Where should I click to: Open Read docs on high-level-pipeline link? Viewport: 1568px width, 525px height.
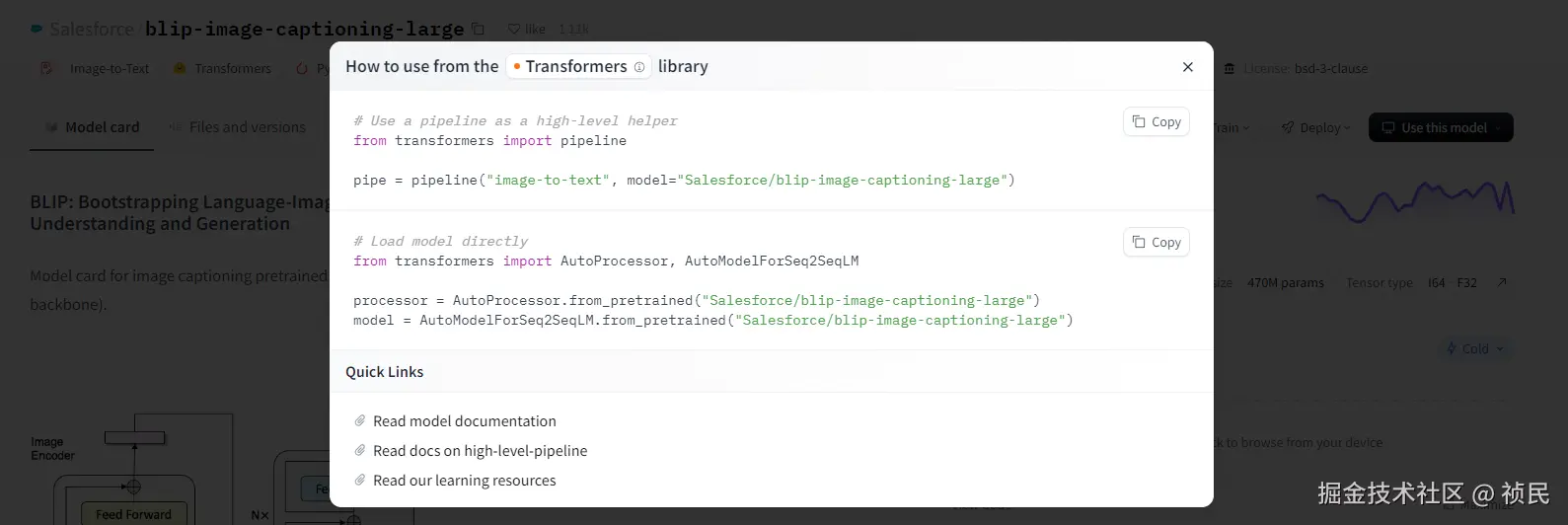pyautogui.click(x=480, y=451)
